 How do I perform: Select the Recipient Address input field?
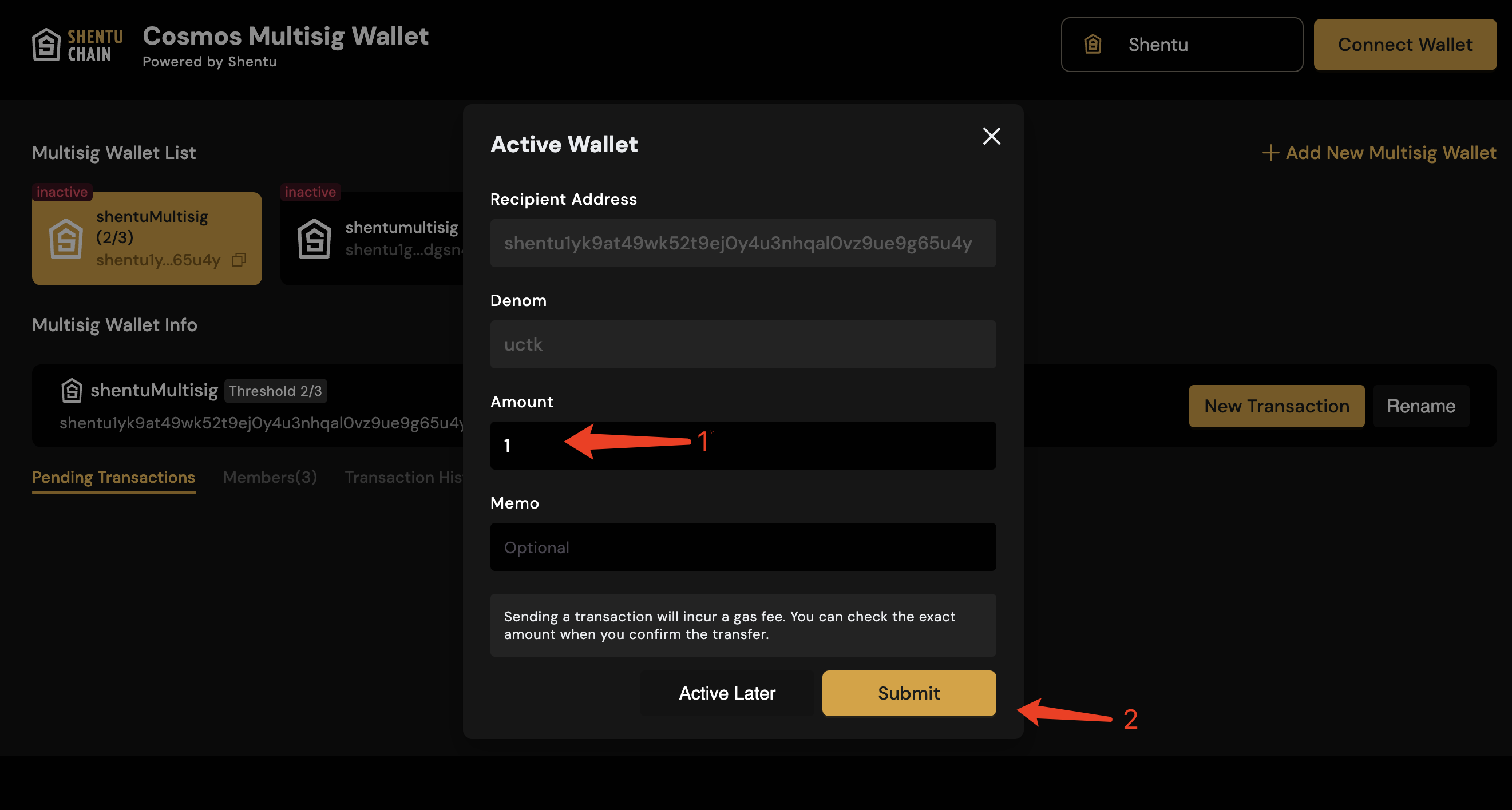pyautogui.click(x=743, y=242)
